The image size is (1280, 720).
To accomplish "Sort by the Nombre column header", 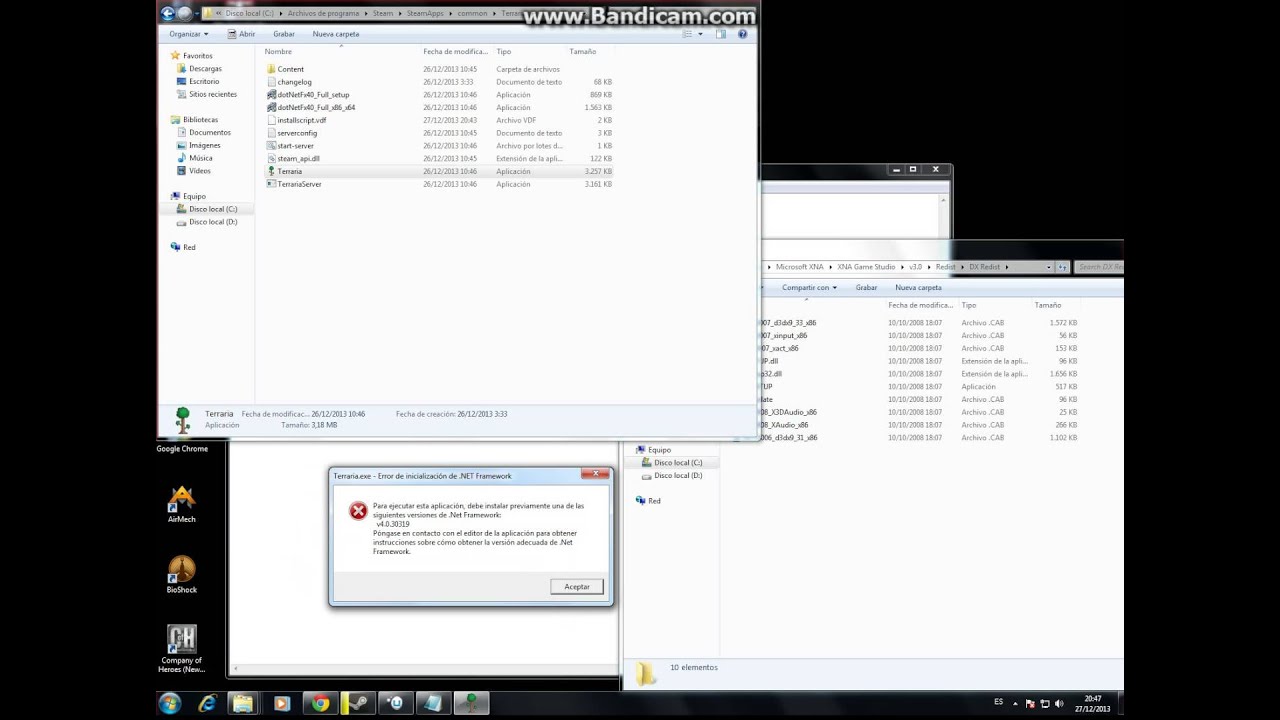I will point(278,52).
